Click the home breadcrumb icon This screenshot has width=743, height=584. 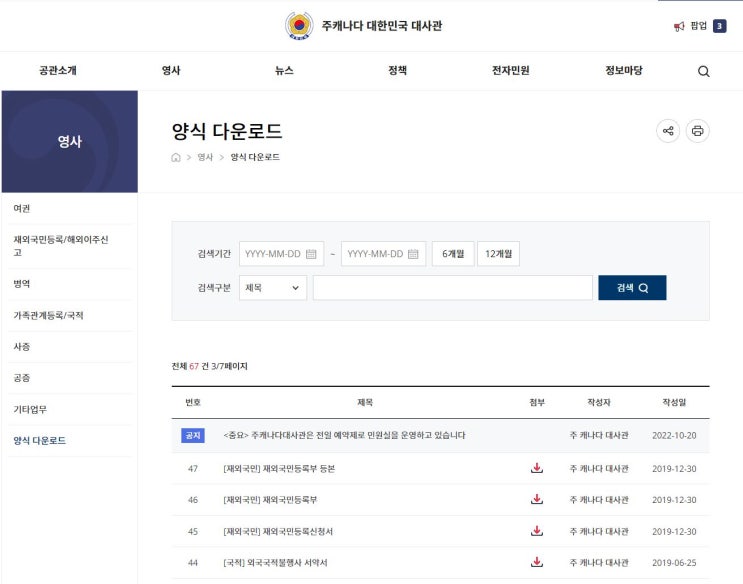click(176, 157)
